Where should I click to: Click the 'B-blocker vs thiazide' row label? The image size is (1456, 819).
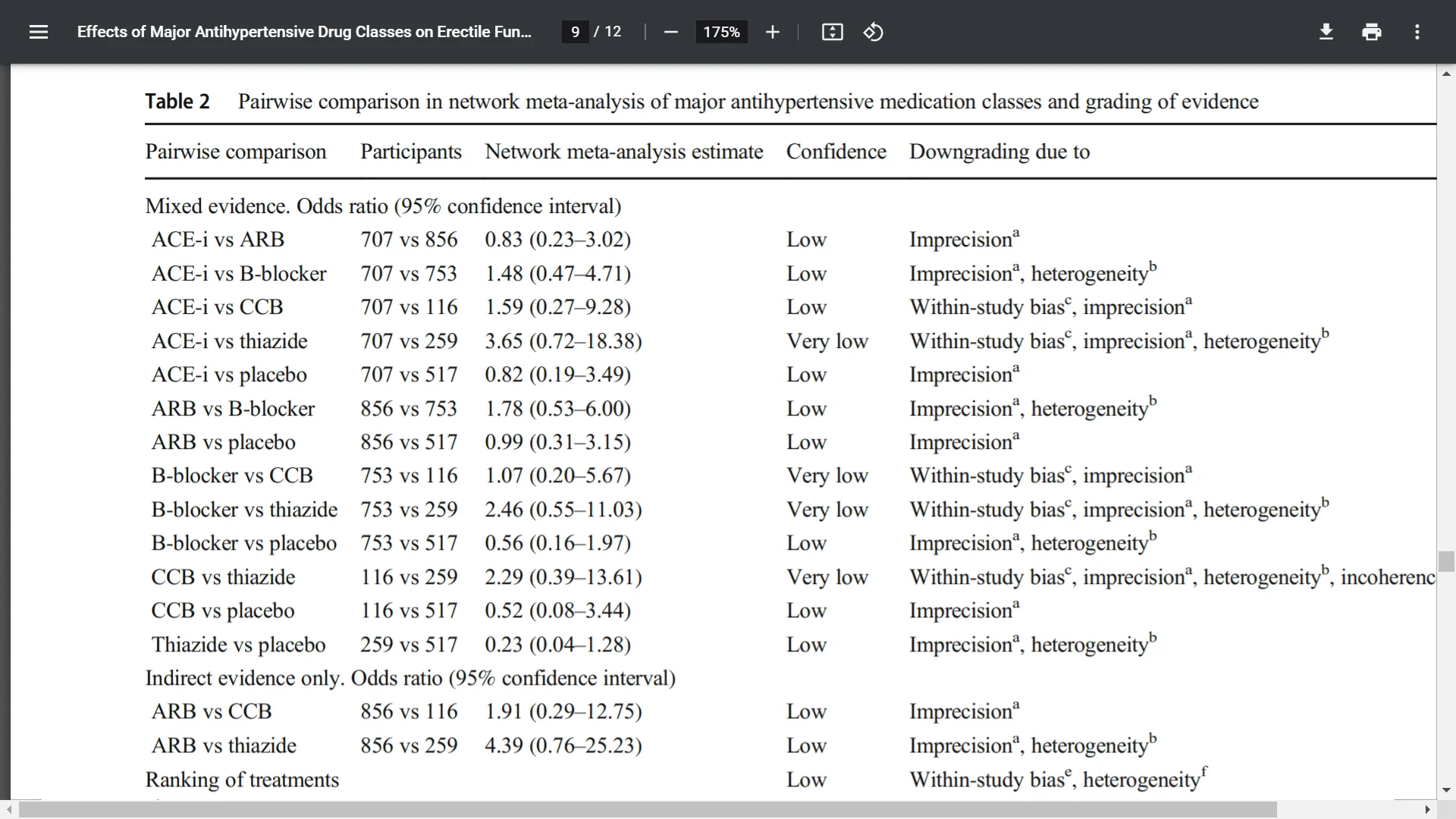(x=244, y=510)
